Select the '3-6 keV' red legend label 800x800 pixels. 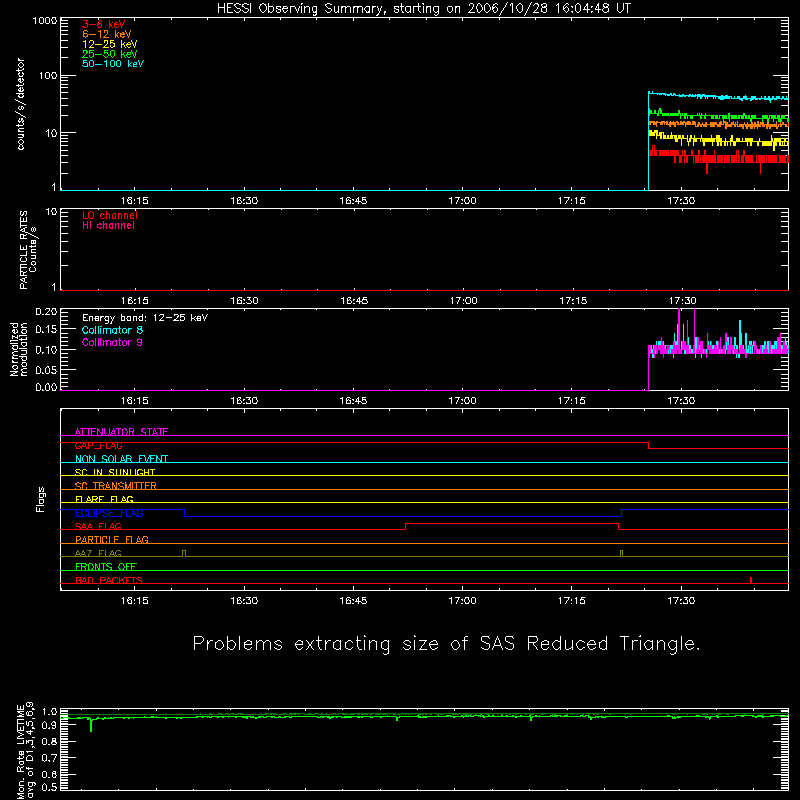[103, 24]
